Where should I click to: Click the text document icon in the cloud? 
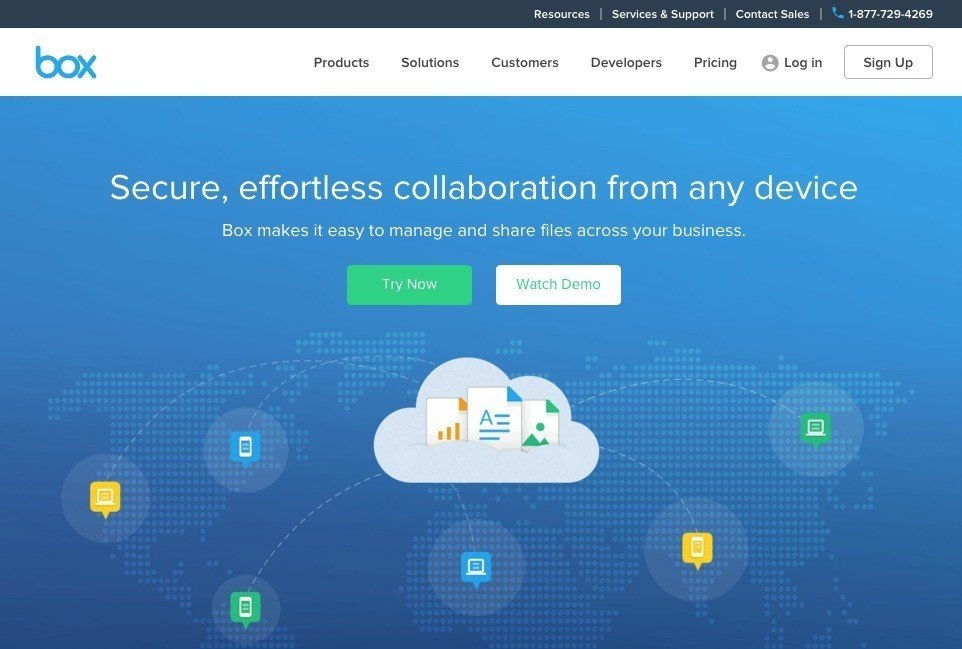point(494,417)
